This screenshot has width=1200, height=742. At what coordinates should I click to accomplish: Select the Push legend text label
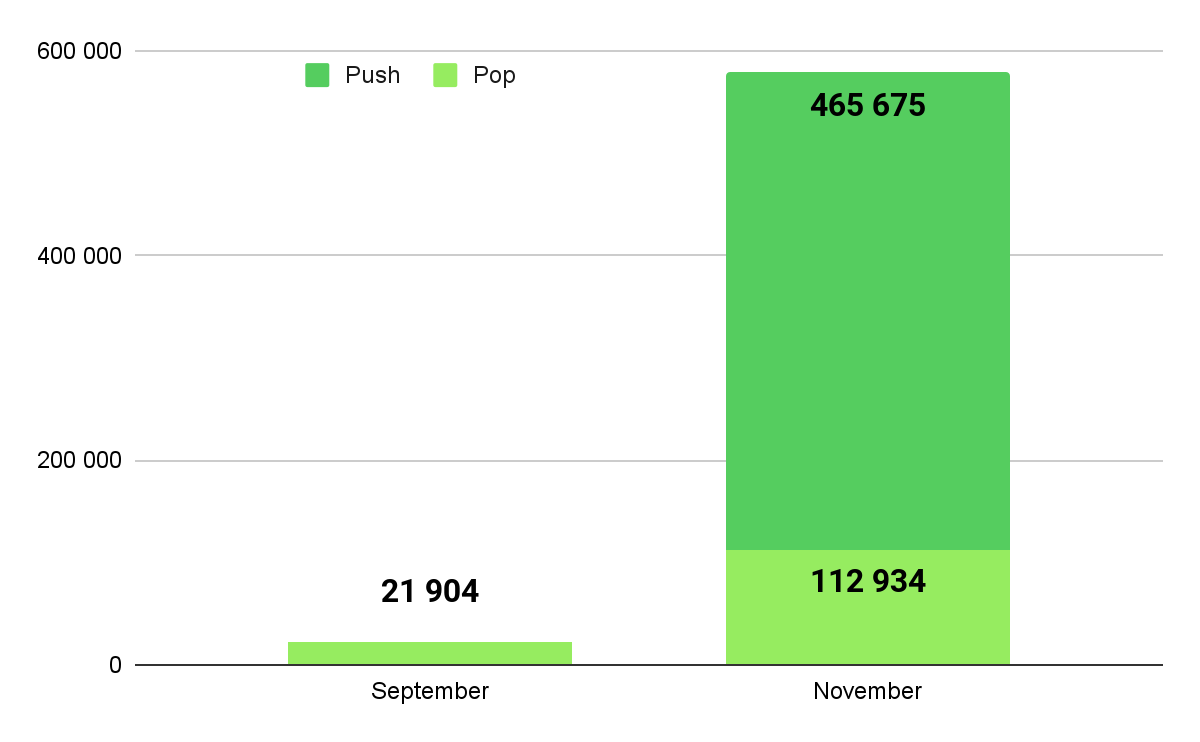[372, 75]
